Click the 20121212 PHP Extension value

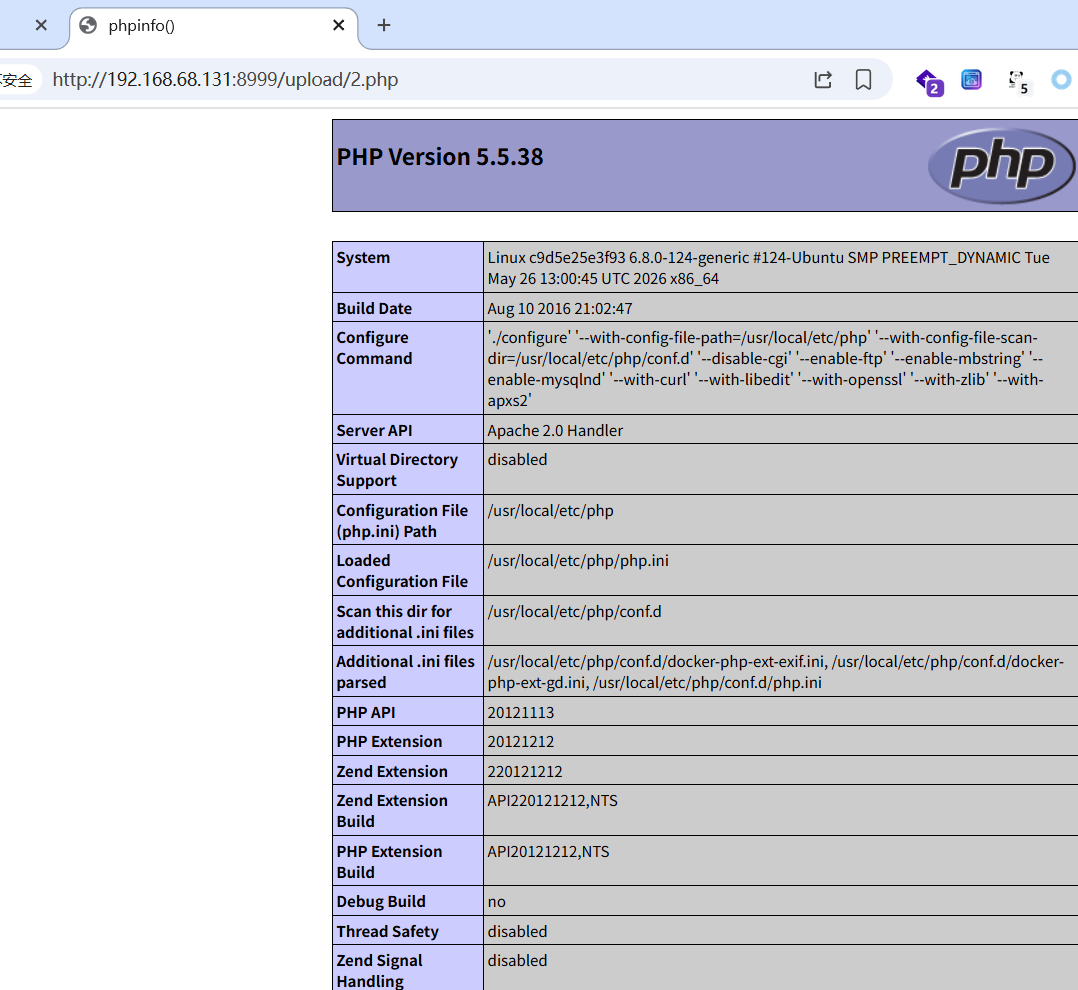coord(520,742)
